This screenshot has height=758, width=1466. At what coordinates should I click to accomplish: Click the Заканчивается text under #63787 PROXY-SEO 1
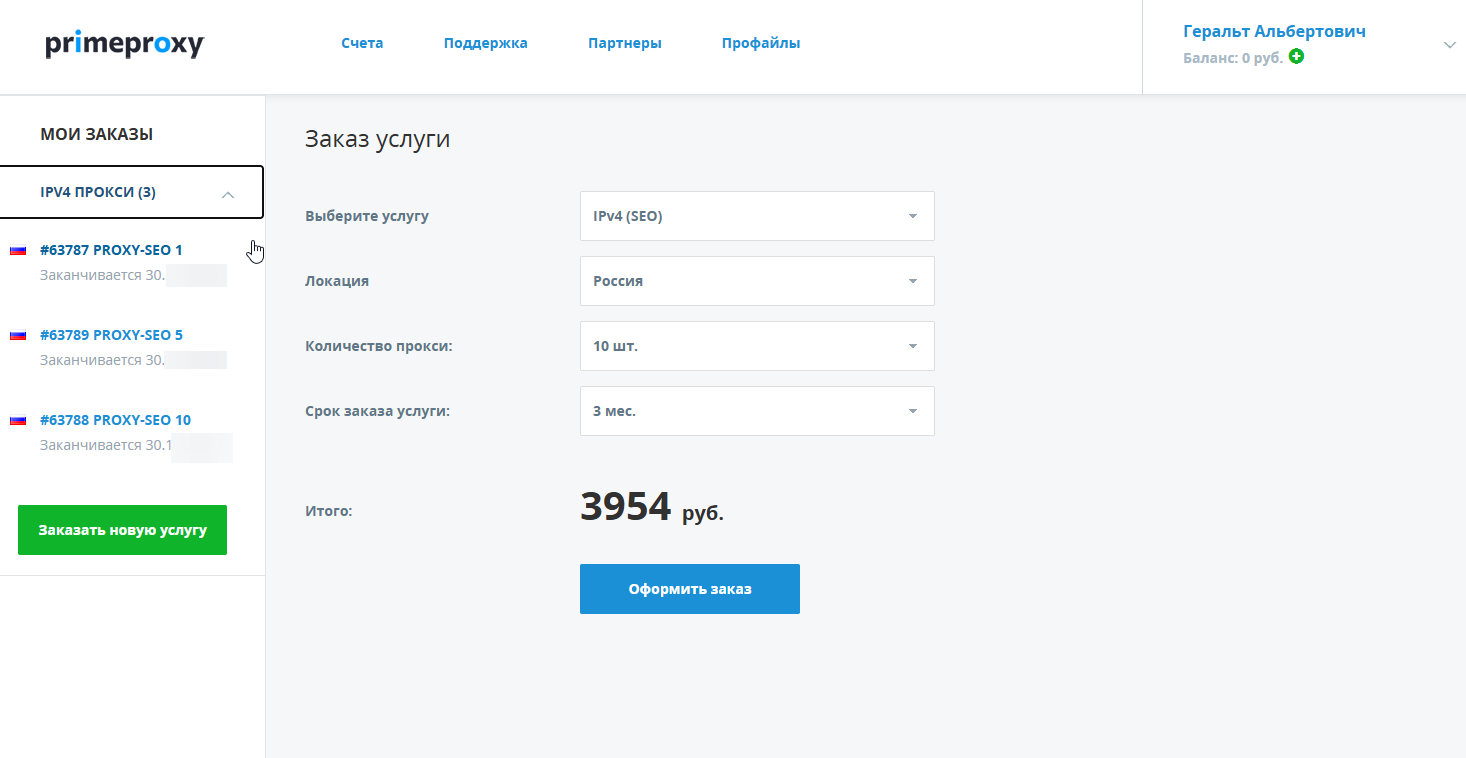[102, 275]
